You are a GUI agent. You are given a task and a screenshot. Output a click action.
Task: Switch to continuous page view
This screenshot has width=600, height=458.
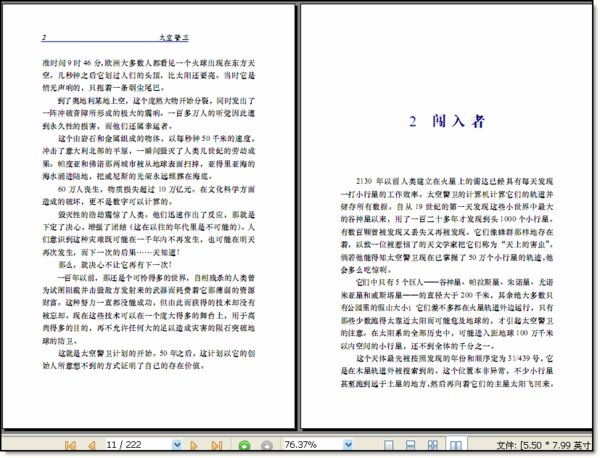411,445
